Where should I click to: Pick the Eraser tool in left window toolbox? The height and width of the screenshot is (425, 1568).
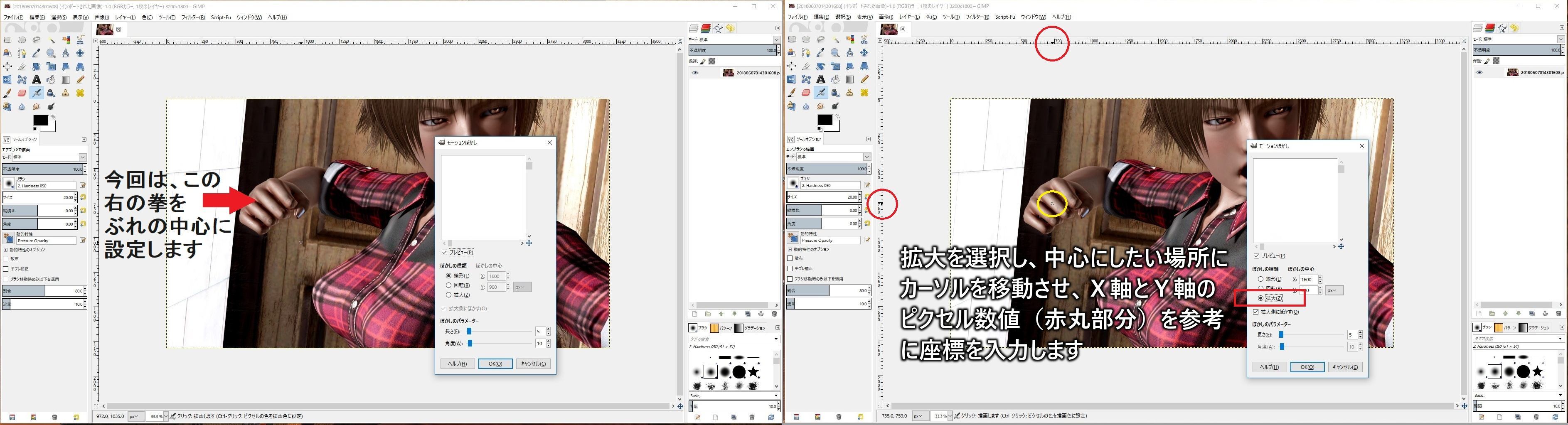tap(22, 93)
